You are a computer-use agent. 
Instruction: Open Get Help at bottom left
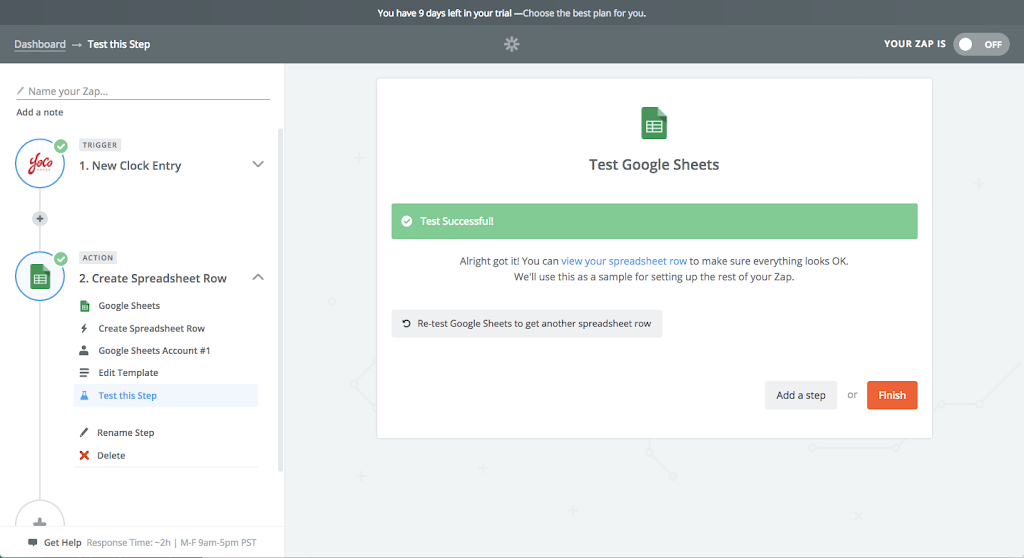pyautogui.click(x=63, y=542)
